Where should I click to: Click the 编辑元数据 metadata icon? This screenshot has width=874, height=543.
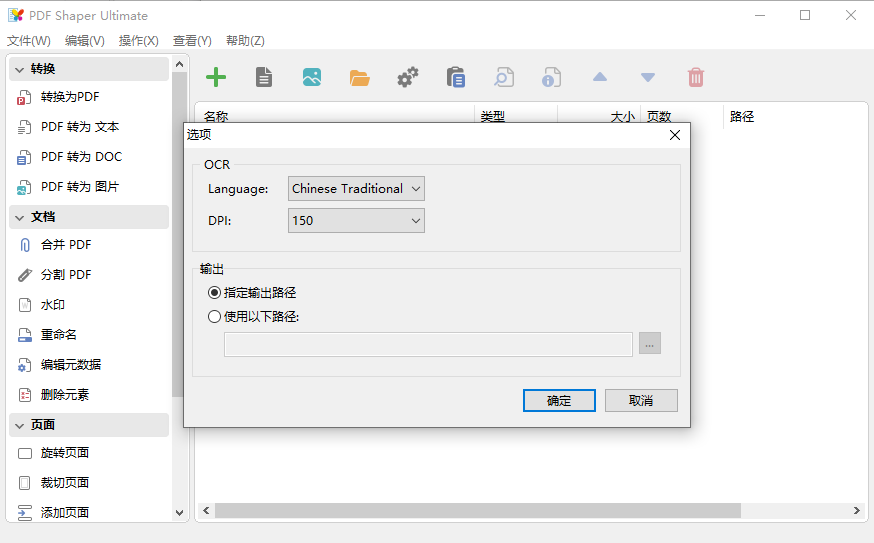point(24,365)
